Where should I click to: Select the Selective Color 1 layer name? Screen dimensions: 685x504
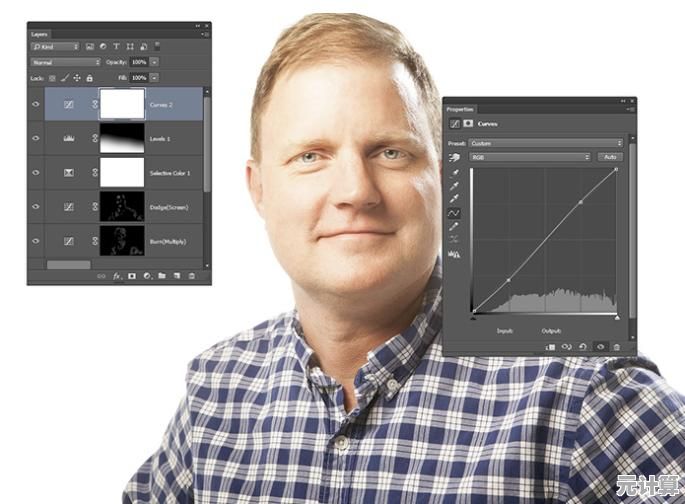pyautogui.click(x=170, y=173)
